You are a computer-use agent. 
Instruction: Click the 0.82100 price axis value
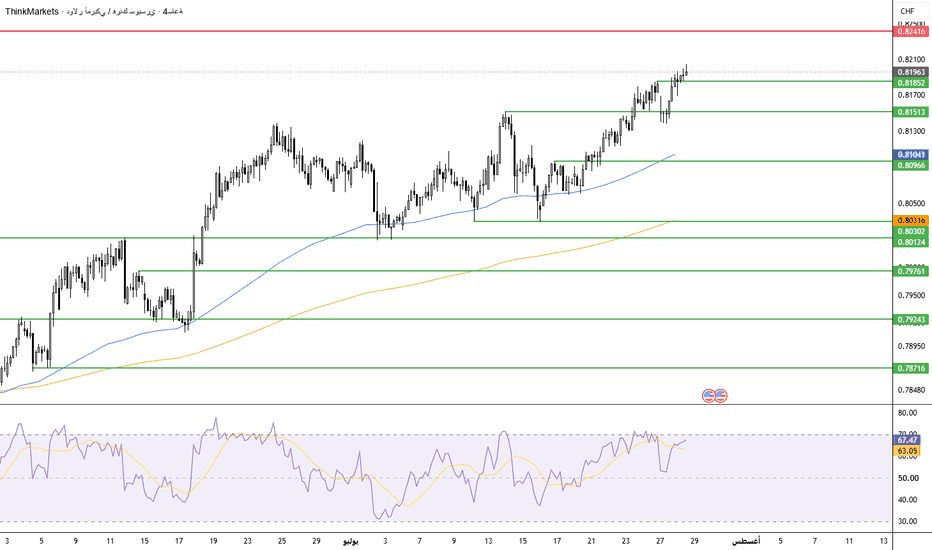(x=911, y=59)
